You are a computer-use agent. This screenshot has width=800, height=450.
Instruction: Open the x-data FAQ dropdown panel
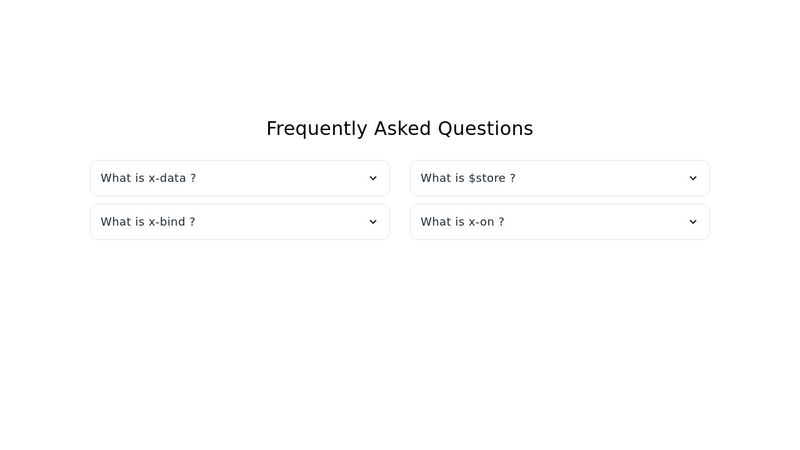240,178
